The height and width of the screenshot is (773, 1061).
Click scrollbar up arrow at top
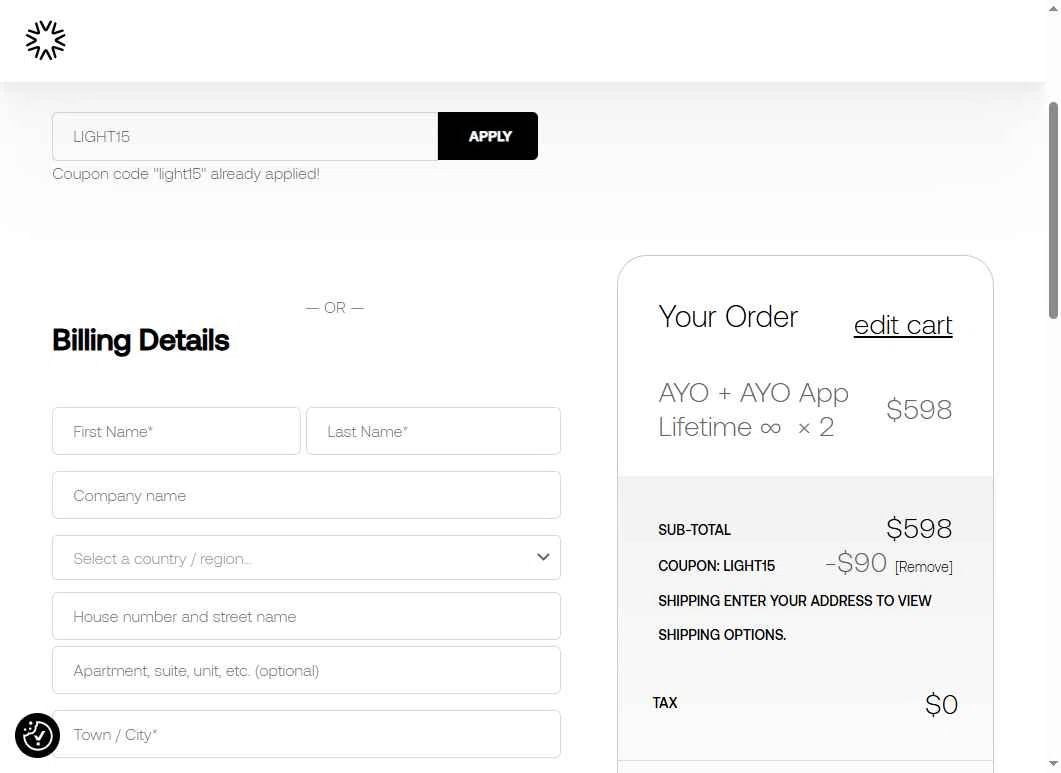click(x=1054, y=8)
